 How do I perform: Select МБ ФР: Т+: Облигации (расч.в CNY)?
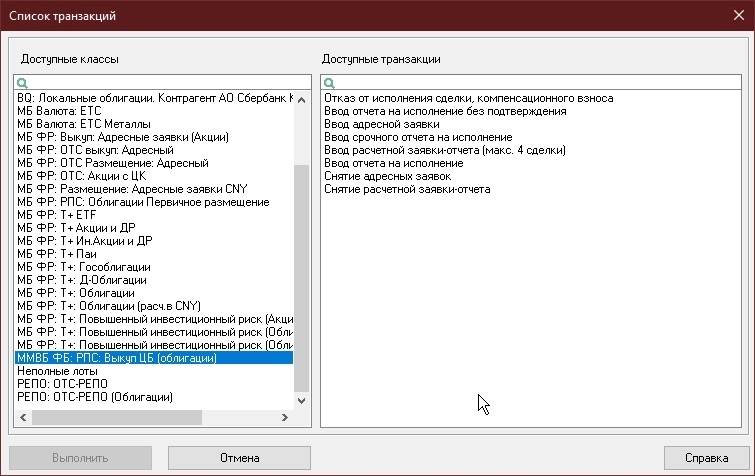click(154, 306)
